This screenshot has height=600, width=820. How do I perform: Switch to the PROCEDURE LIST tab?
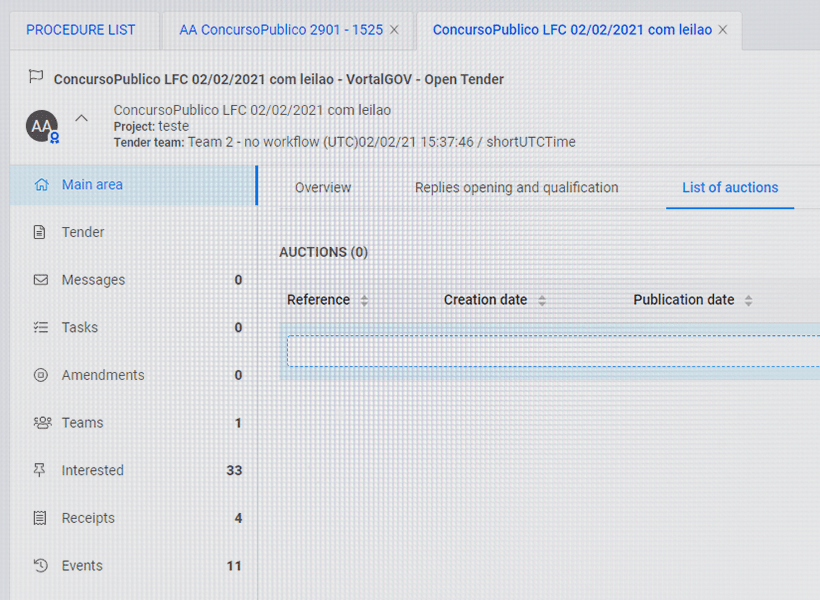pyautogui.click(x=81, y=30)
